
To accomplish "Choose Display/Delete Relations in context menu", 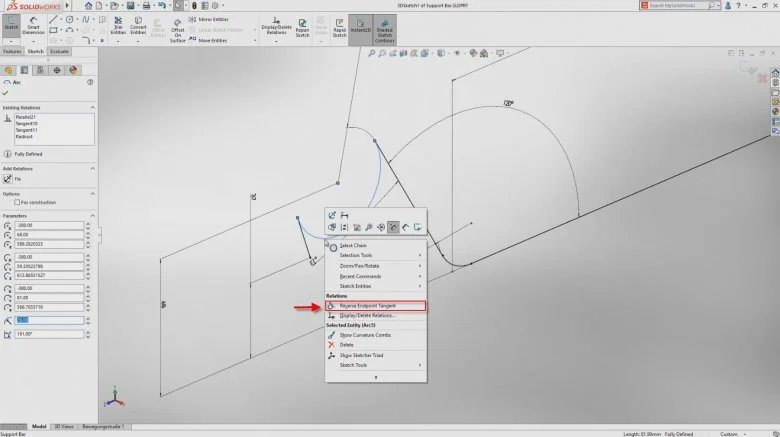I will click(x=376, y=316).
